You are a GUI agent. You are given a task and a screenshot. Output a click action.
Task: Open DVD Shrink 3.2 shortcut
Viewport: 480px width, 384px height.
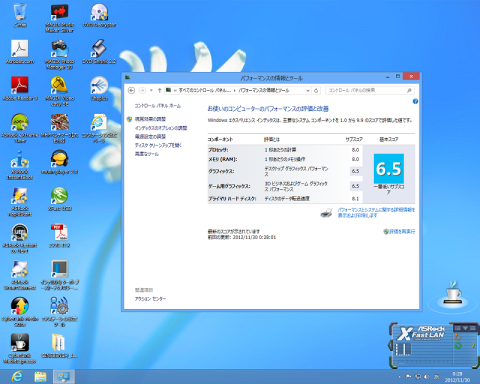pyautogui.click(x=99, y=52)
